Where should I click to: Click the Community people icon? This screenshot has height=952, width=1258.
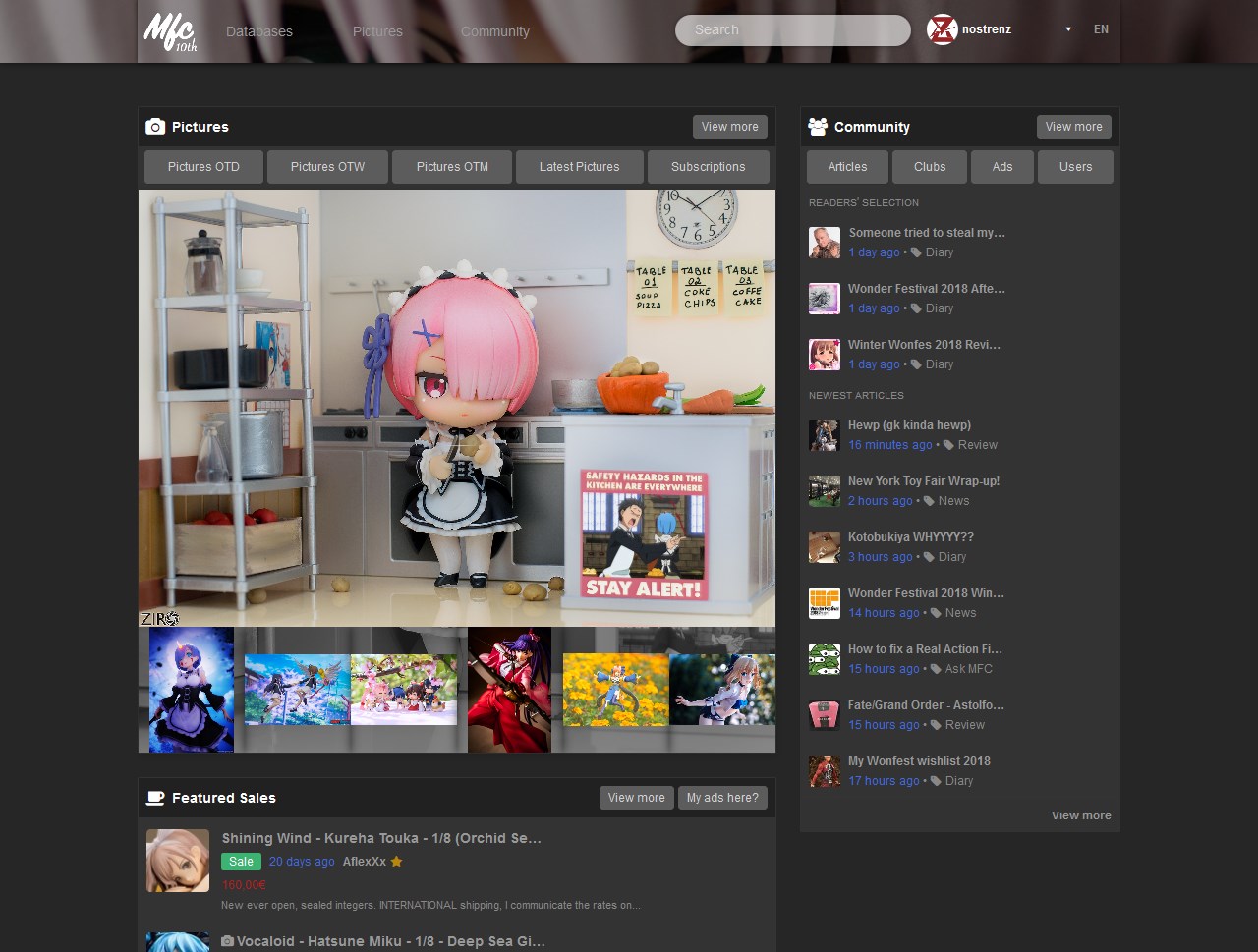(818, 127)
